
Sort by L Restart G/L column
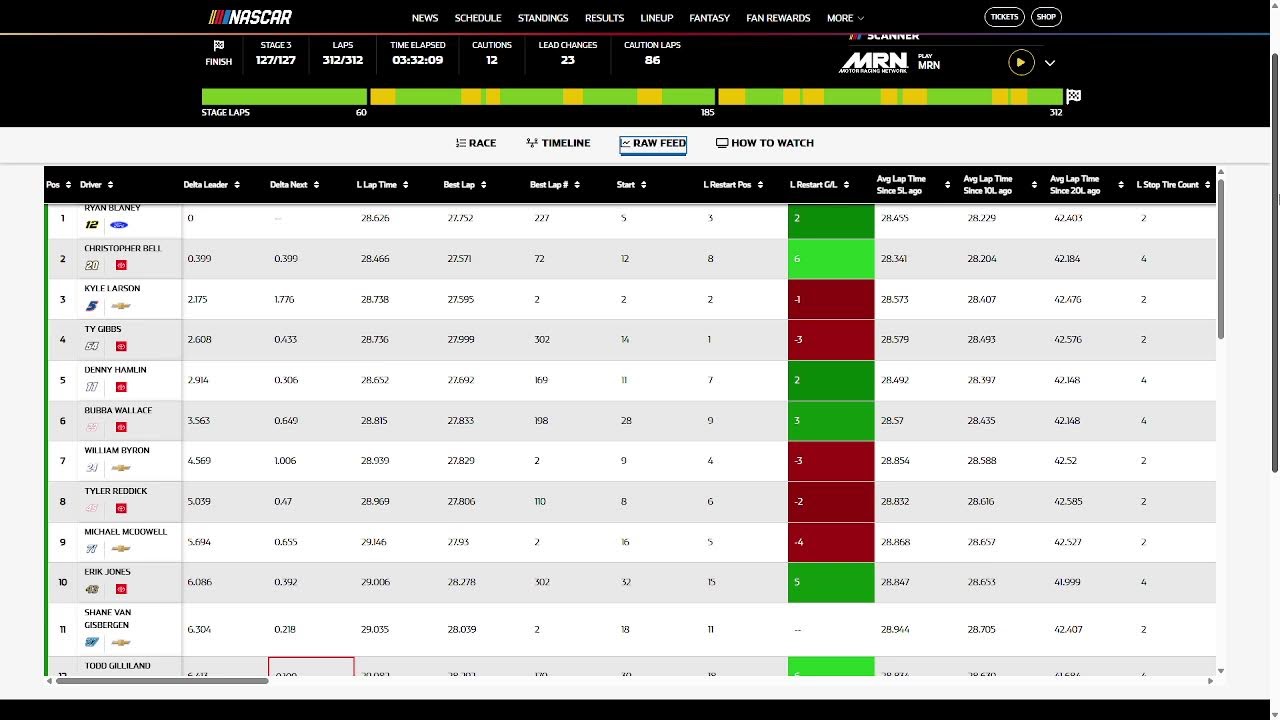click(x=820, y=185)
